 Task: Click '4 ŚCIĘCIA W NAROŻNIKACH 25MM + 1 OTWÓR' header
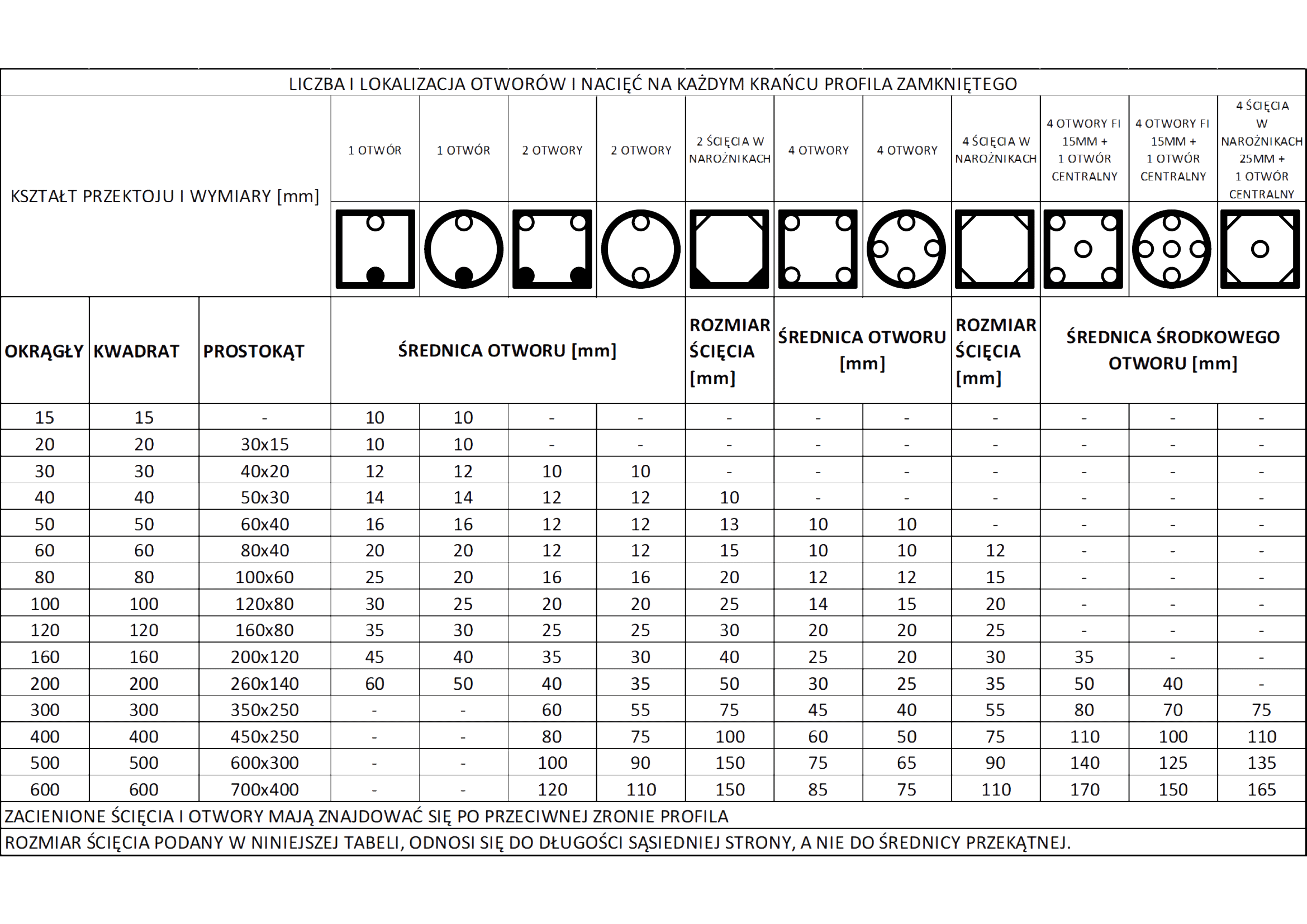1262,150
